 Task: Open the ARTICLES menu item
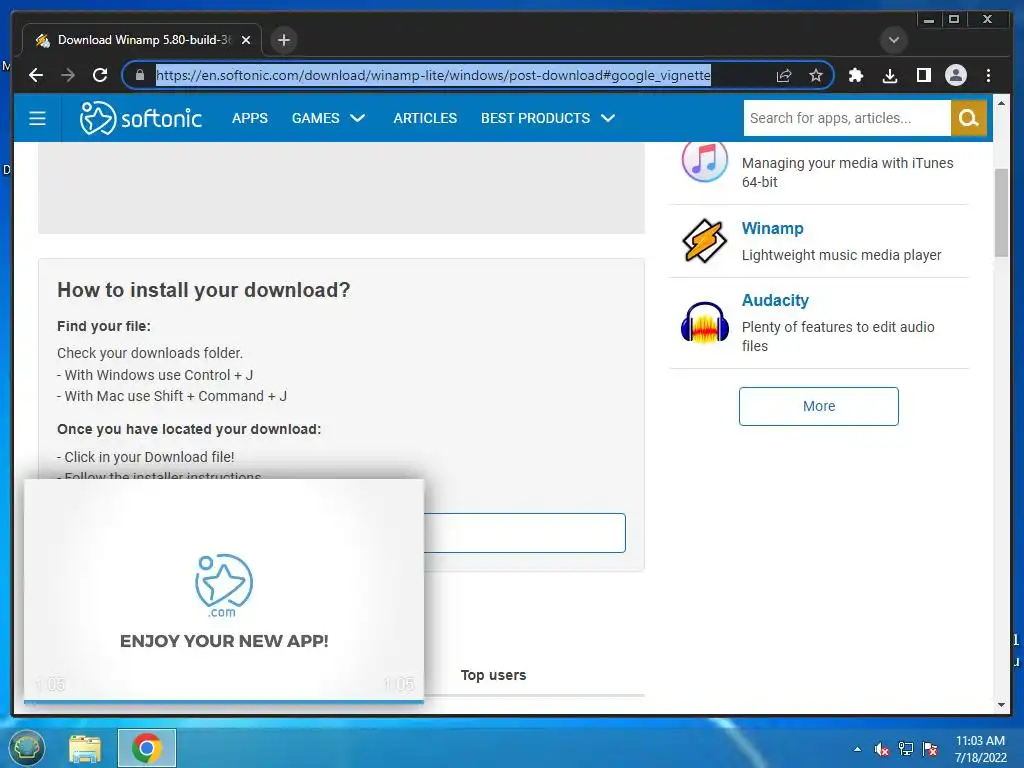point(425,118)
